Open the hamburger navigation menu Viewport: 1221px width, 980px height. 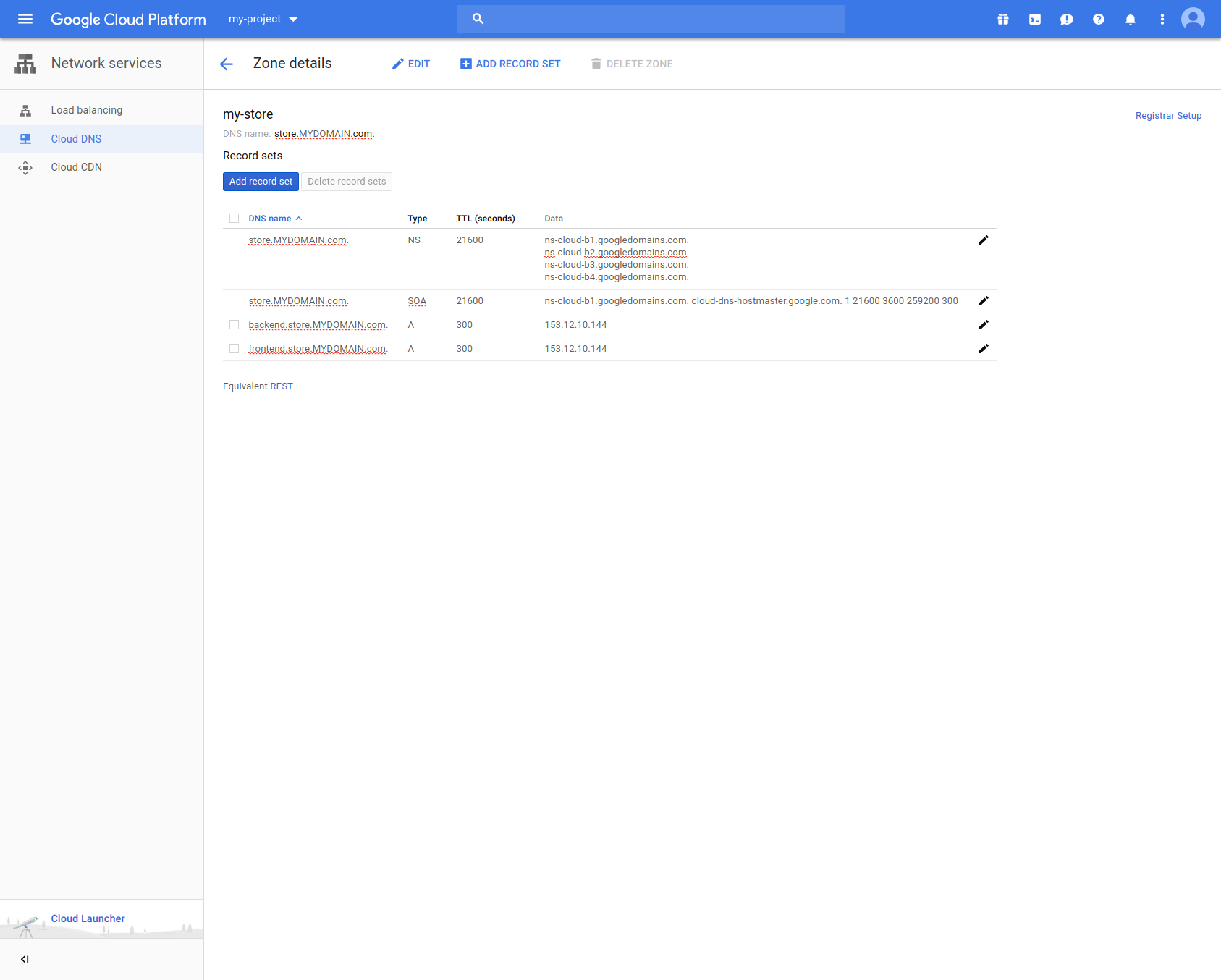pyautogui.click(x=25, y=20)
